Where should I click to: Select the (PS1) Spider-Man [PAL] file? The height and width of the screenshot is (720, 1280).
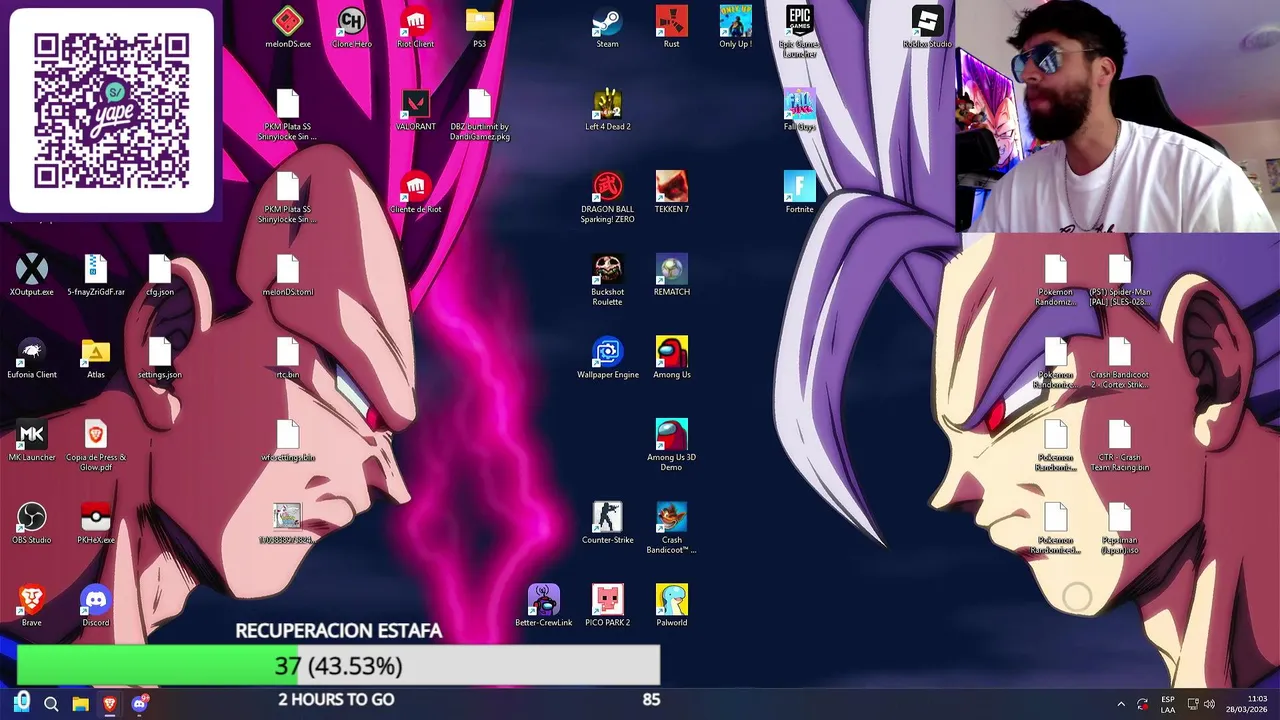pyautogui.click(x=1119, y=281)
